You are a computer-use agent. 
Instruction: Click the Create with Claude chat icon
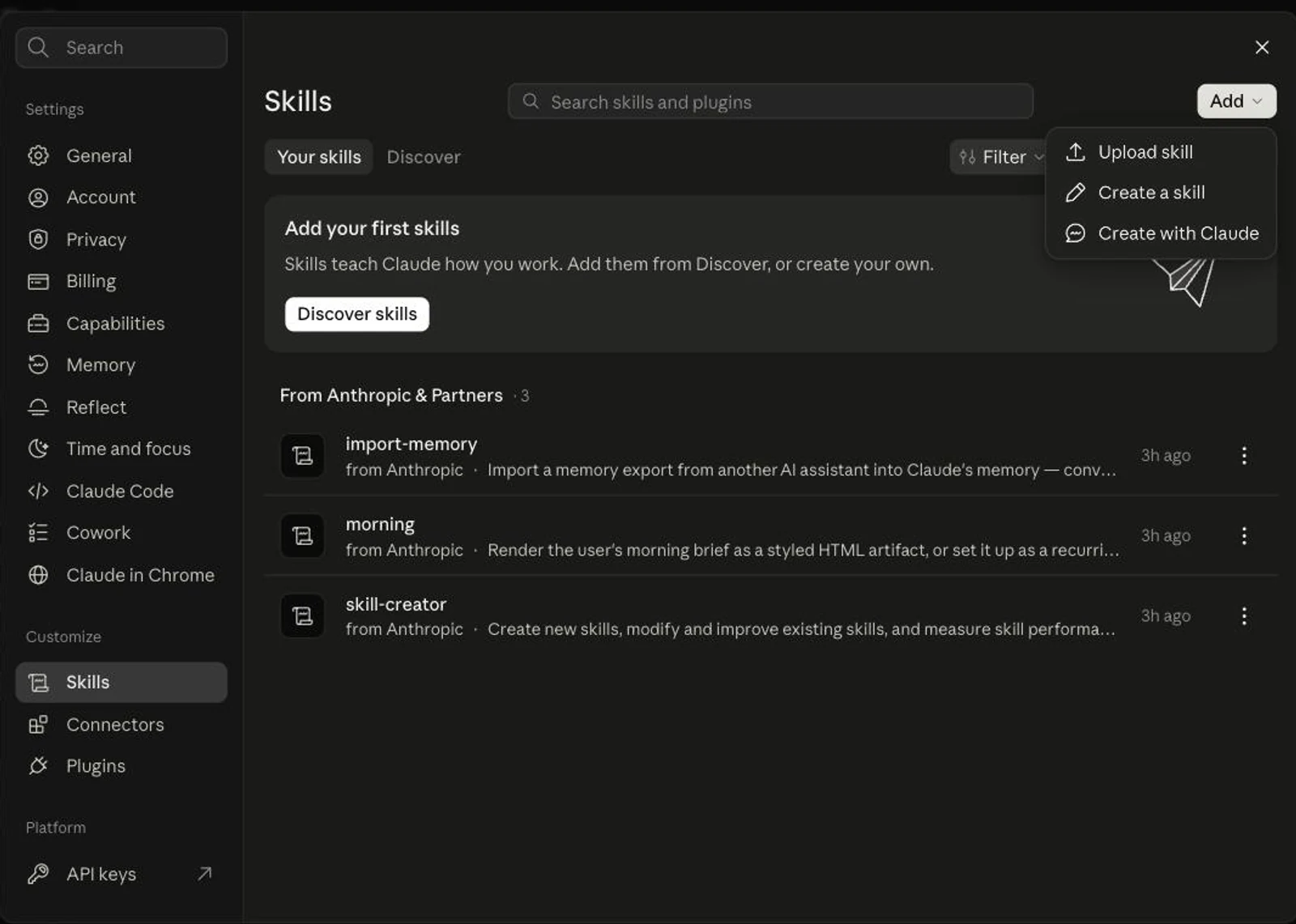(x=1075, y=233)
